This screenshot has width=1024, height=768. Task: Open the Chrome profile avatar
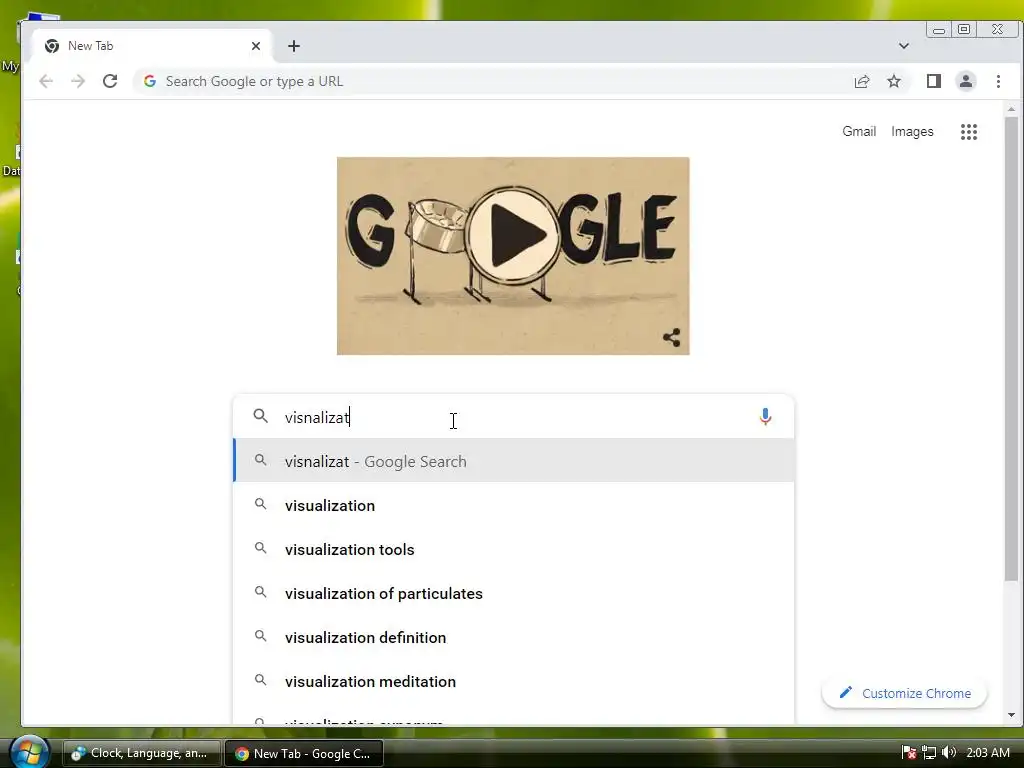[966, 81]
